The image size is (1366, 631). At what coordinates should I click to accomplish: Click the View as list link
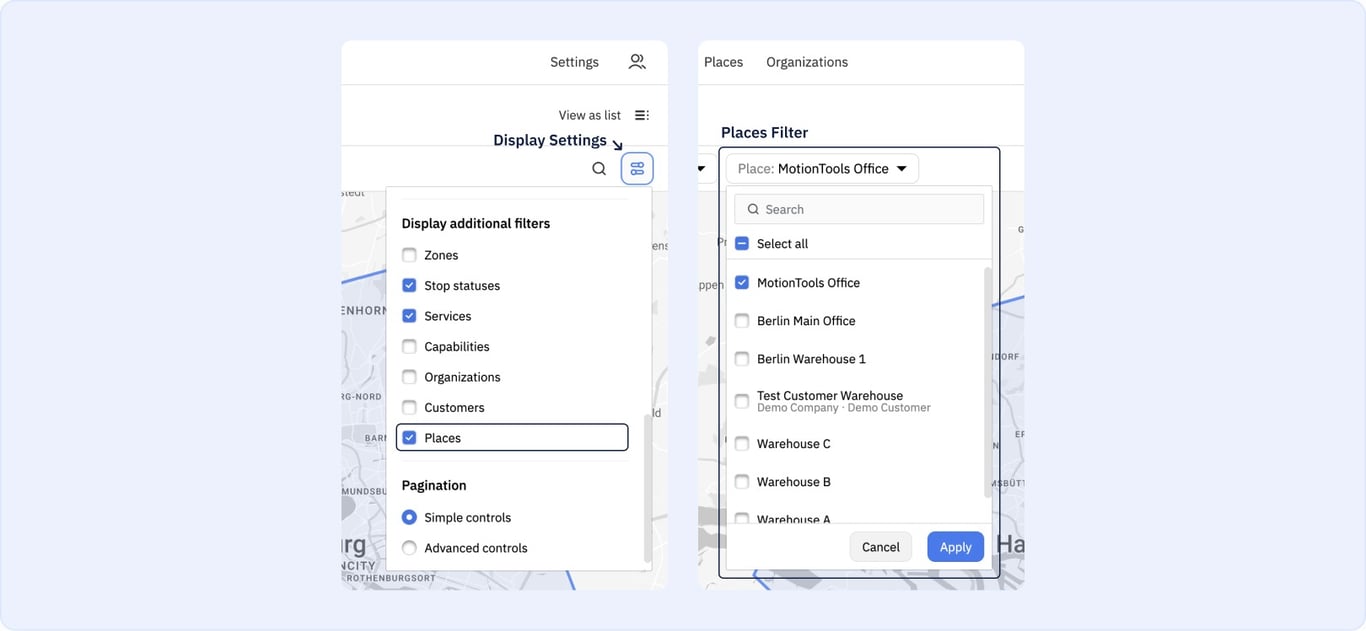click(590, 115)
